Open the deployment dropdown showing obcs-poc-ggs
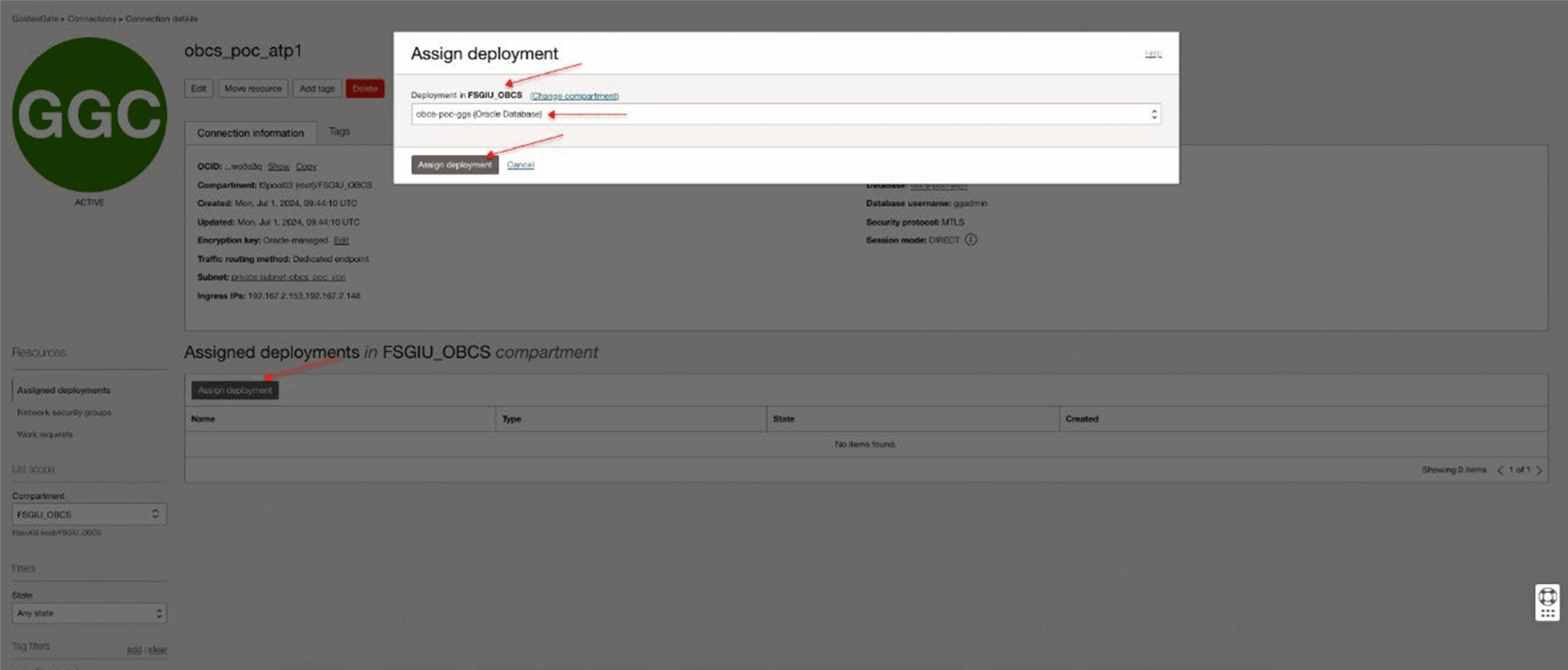Screen dimensions: 1568x670 [x=786, y=114]
